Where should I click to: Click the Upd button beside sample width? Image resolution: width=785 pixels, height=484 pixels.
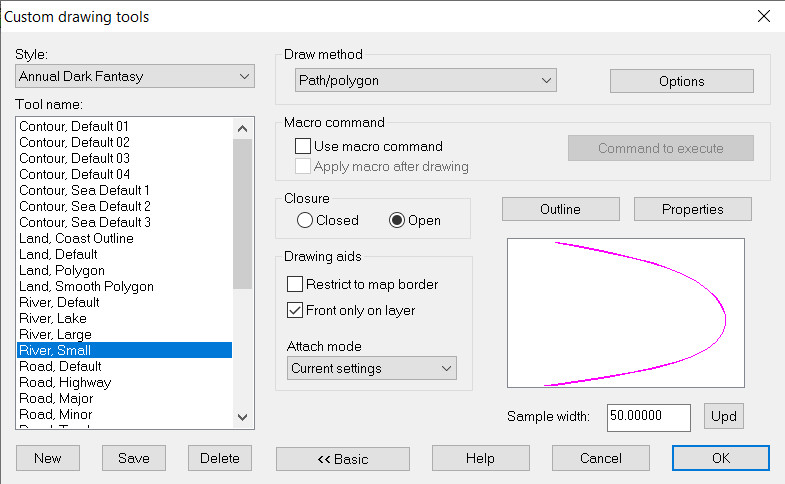723,416
